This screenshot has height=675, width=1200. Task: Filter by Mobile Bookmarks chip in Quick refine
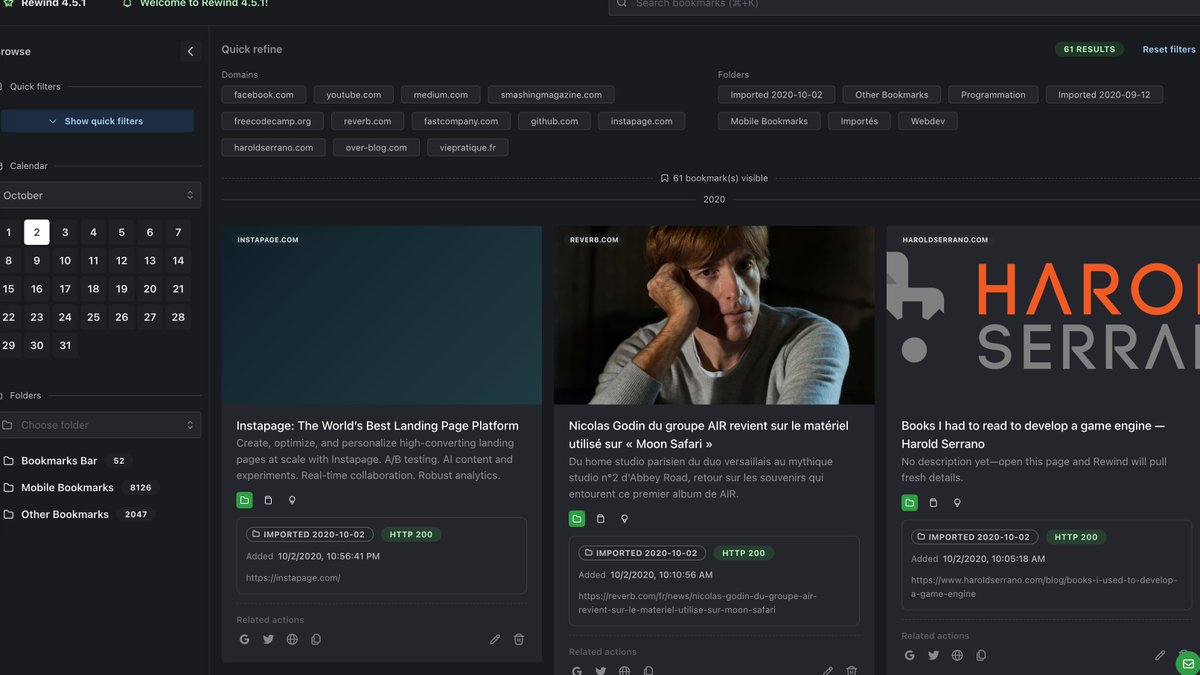[769, 121]
